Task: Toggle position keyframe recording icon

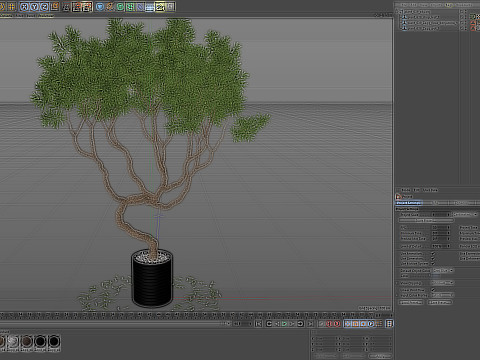Action: (x=348, y=324)
